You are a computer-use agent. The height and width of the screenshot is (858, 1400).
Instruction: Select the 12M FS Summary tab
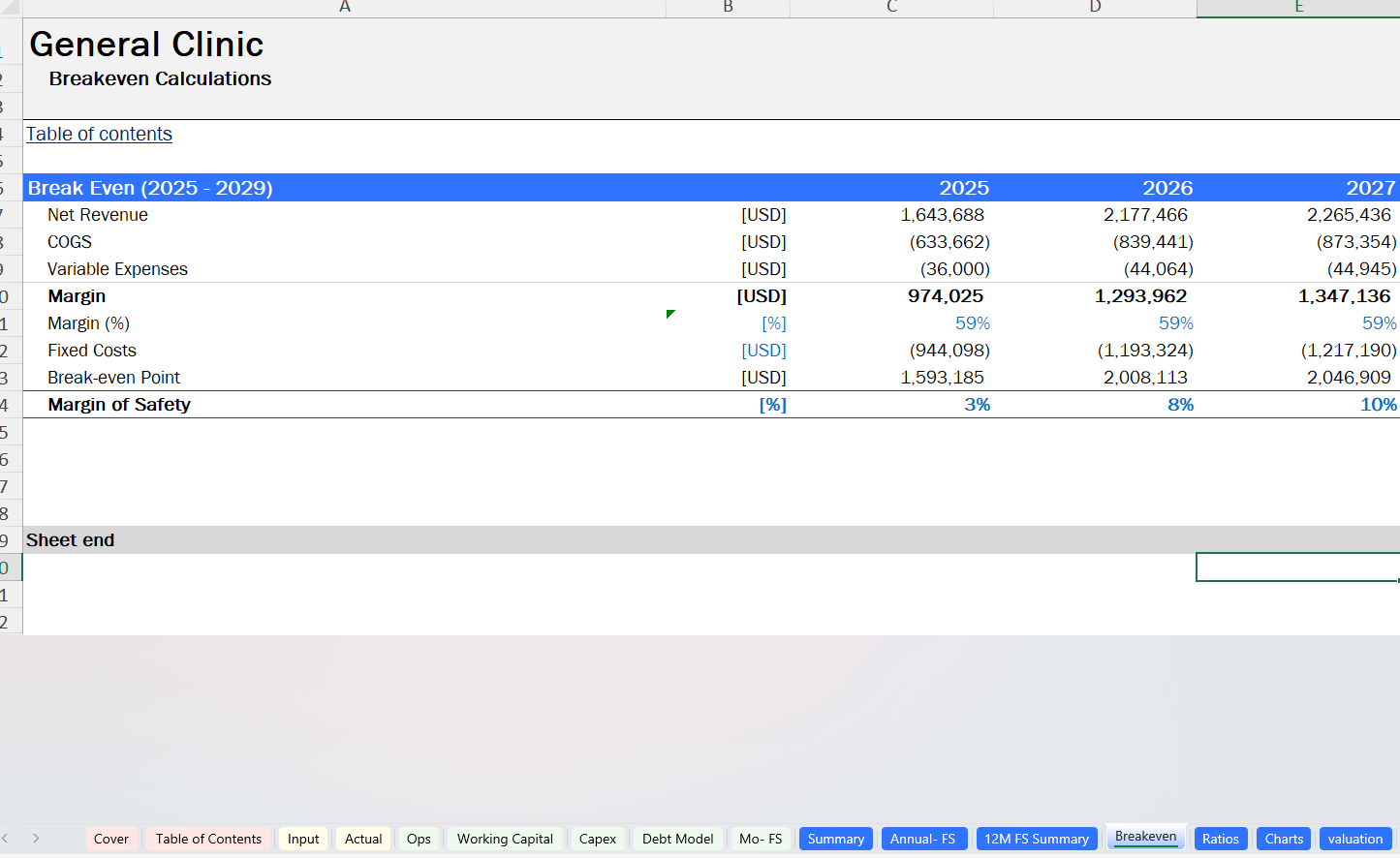tap(1036, 839)
